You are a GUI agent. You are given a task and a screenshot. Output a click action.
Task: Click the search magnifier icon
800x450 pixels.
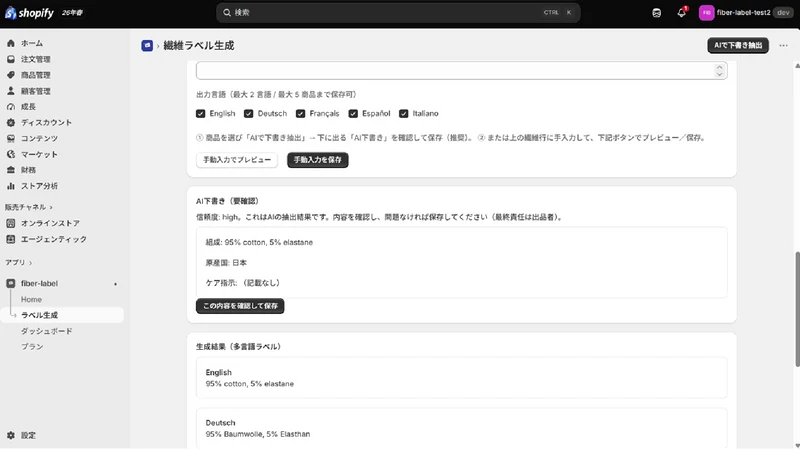click(227, 13)
